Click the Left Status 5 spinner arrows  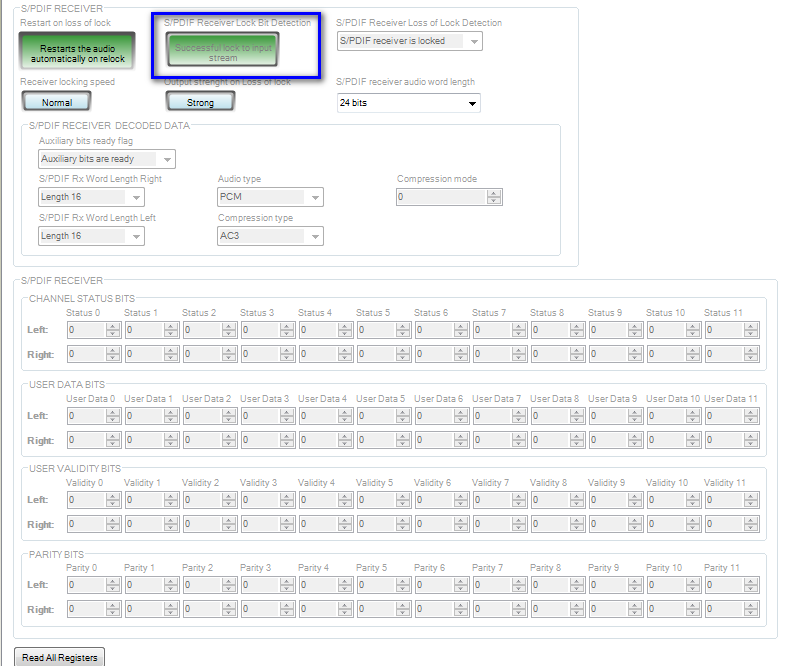click(403, 330)
